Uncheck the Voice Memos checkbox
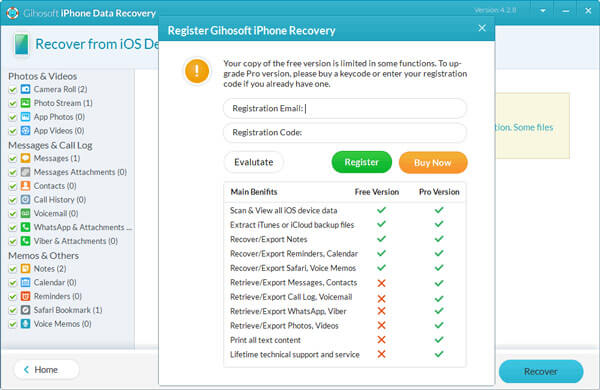 [x=13, y=324]
